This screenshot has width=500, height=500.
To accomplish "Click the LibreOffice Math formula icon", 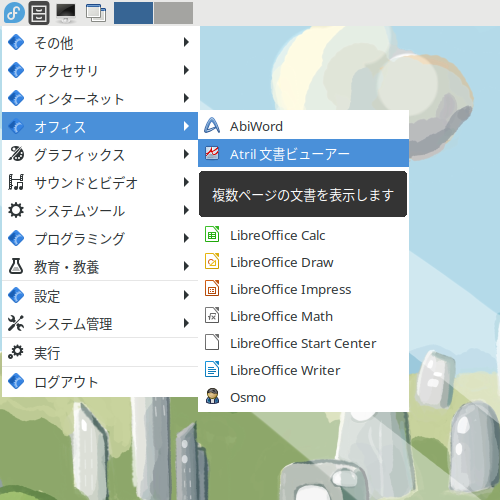I will pyautogui.click(x=212, y=315).
